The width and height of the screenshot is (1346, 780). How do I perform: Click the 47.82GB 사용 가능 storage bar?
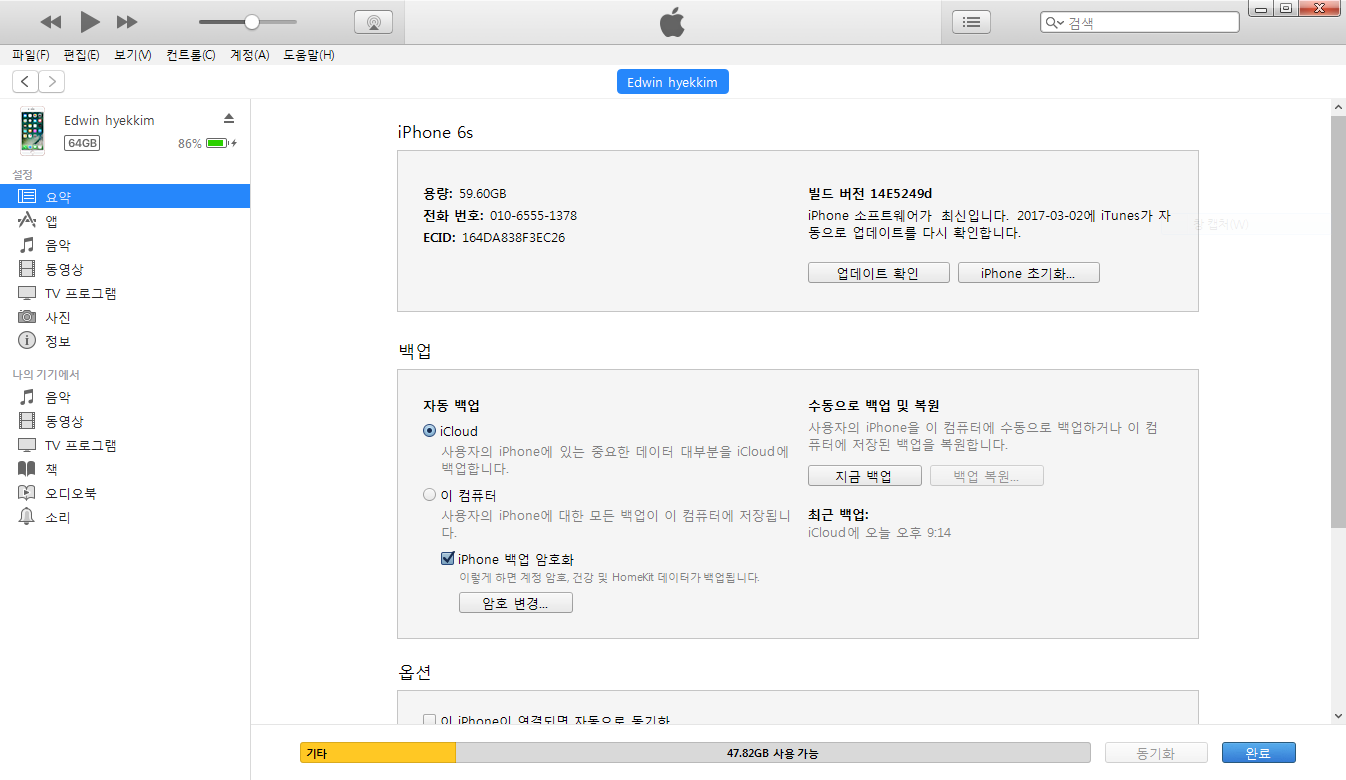(773, 753)
